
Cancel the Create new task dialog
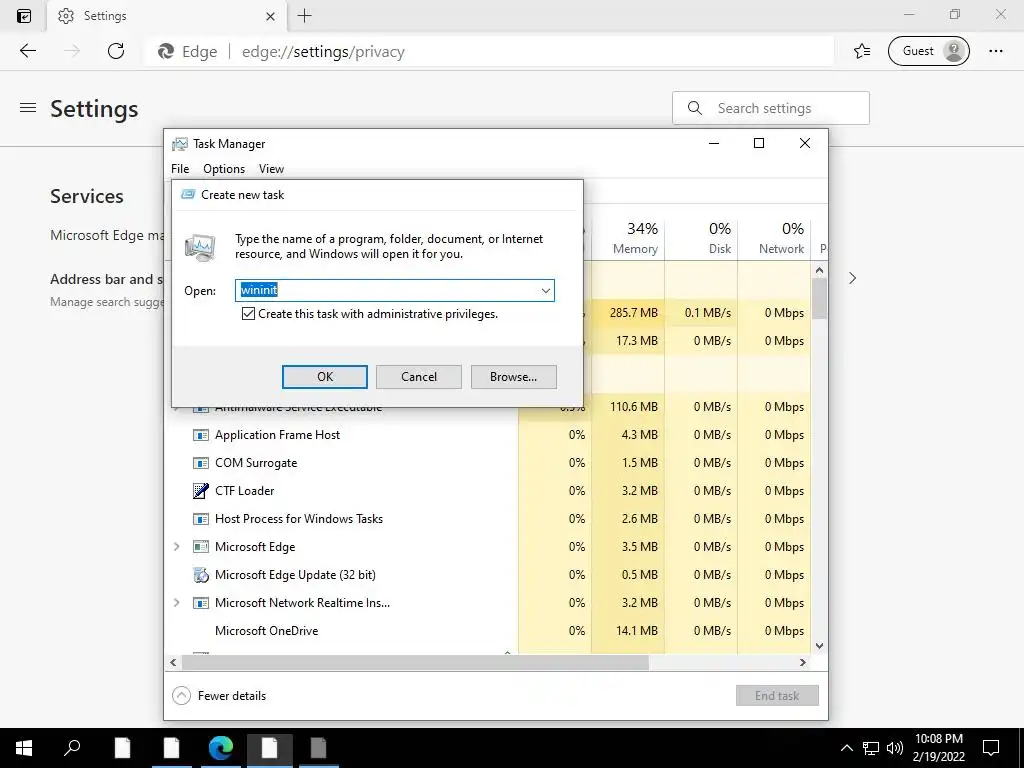(x=419, y=377)
